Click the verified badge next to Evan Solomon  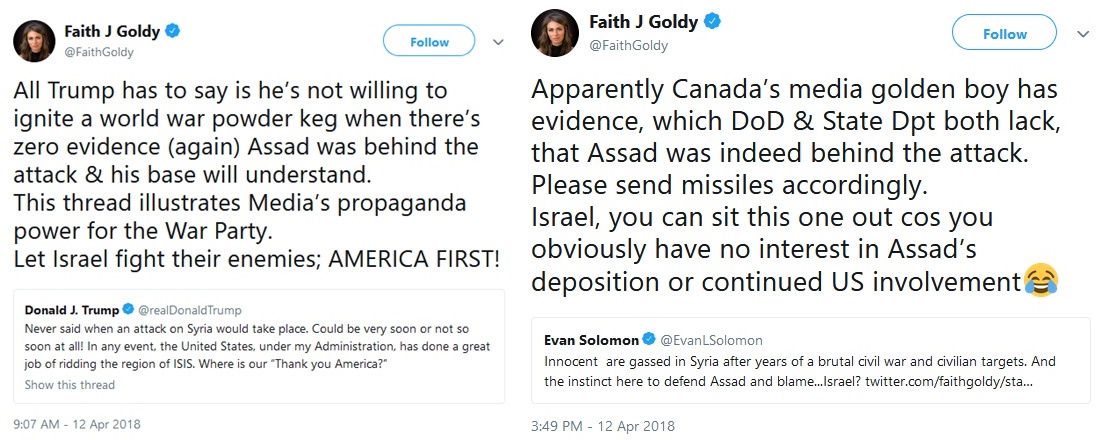point(649,340)
